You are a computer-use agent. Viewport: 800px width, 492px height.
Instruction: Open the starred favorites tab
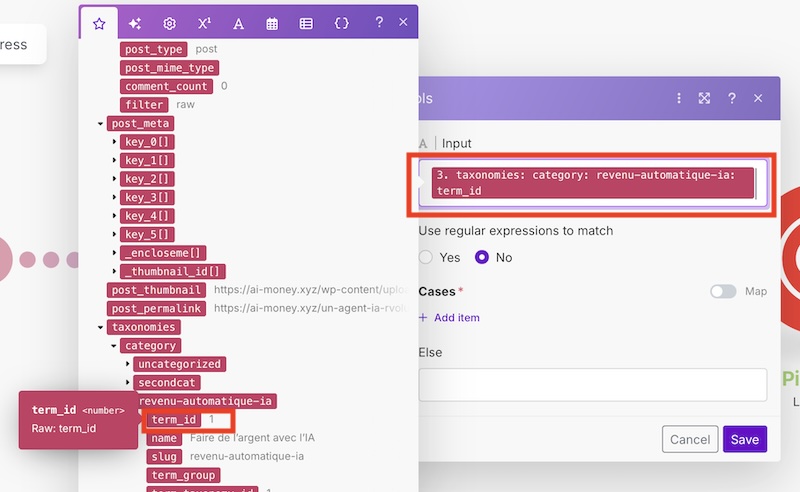tap(99, 23)
